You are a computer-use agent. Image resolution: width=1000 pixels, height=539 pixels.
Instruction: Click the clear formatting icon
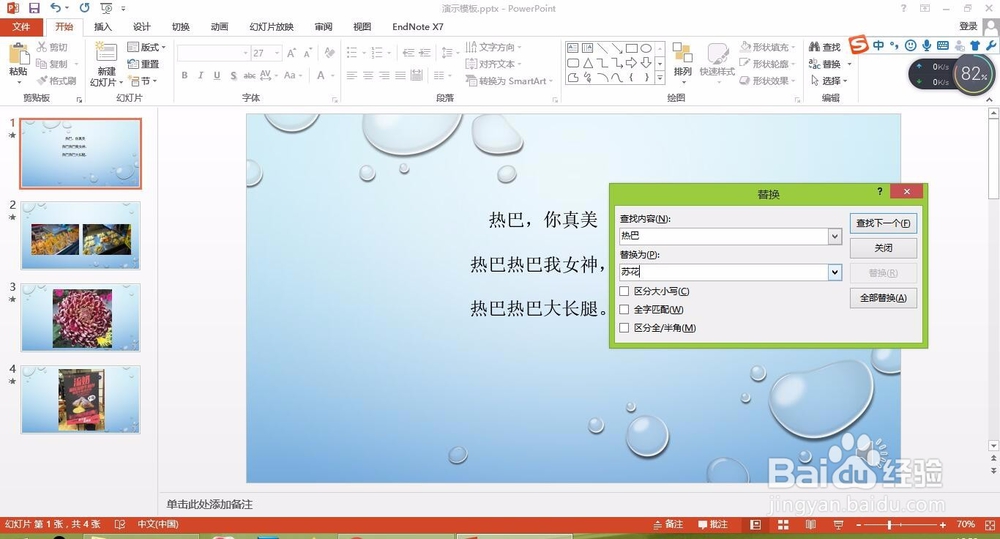coord(329,53)
